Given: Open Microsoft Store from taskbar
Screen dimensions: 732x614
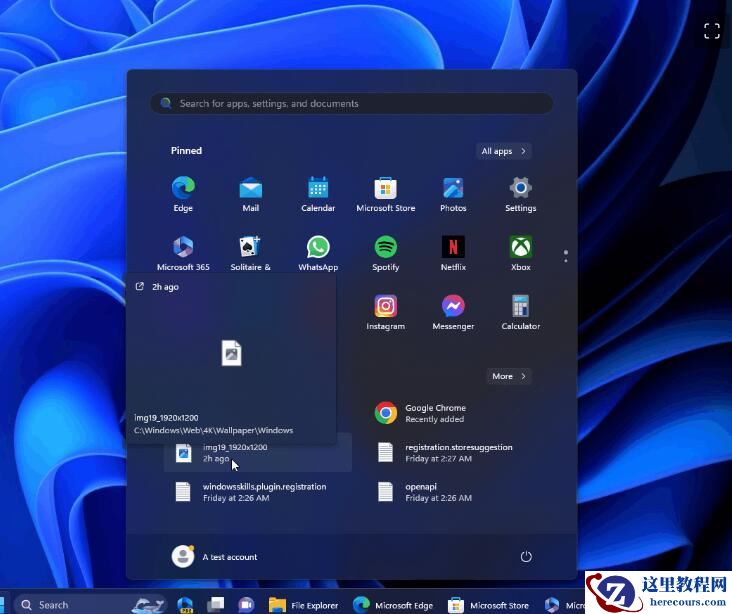Looking at the screenshot, I should click(x=488, y=605).
